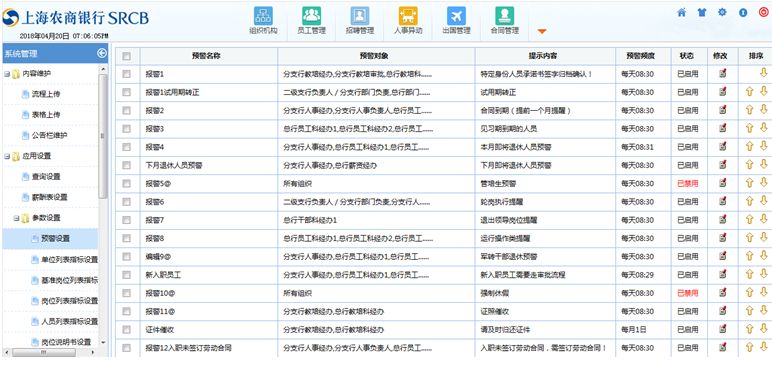Tick the checkbox for 新入职员工 row

coord(127,275)
